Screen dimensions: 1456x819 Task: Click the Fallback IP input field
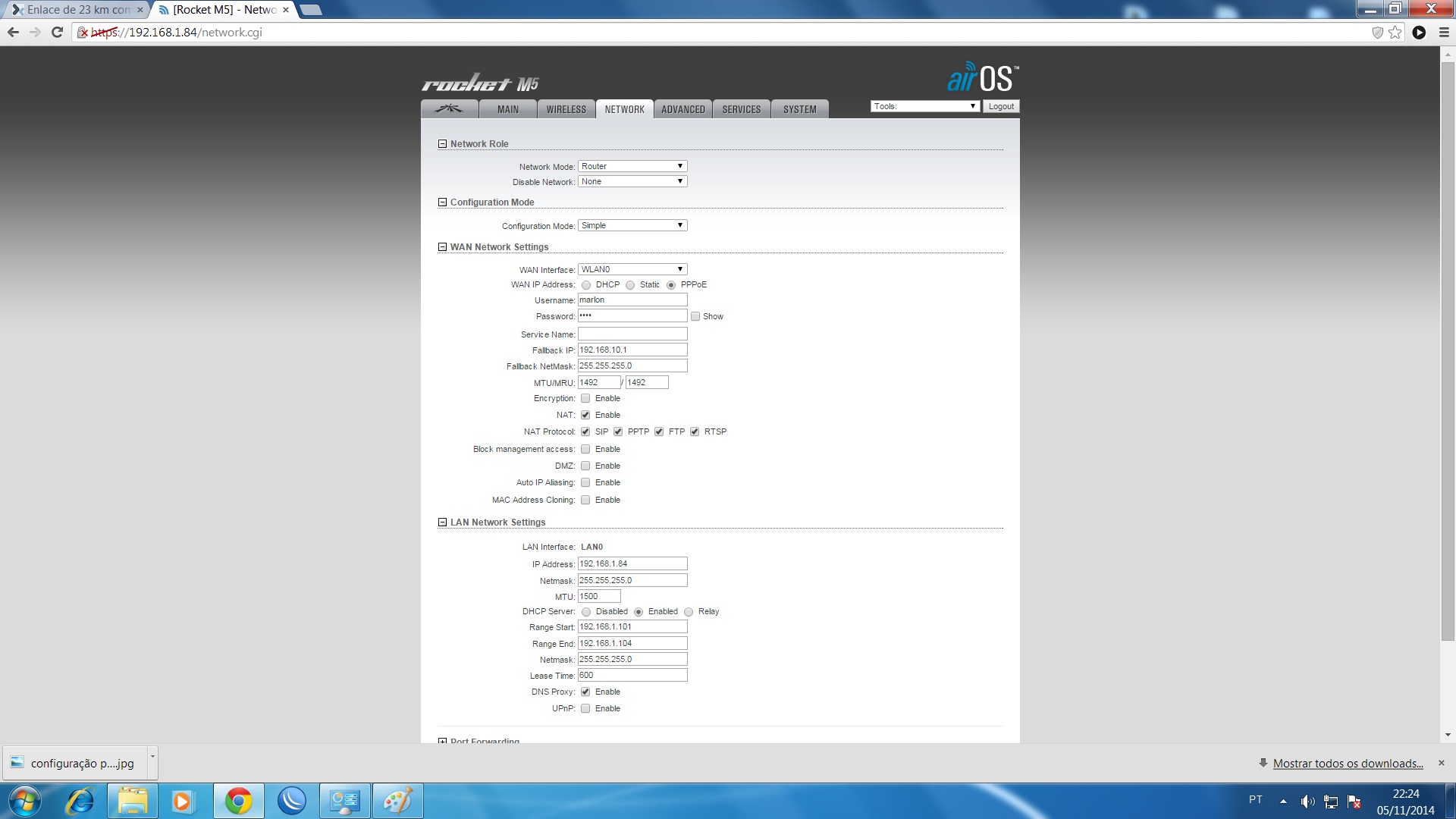[x=632, y=350]
